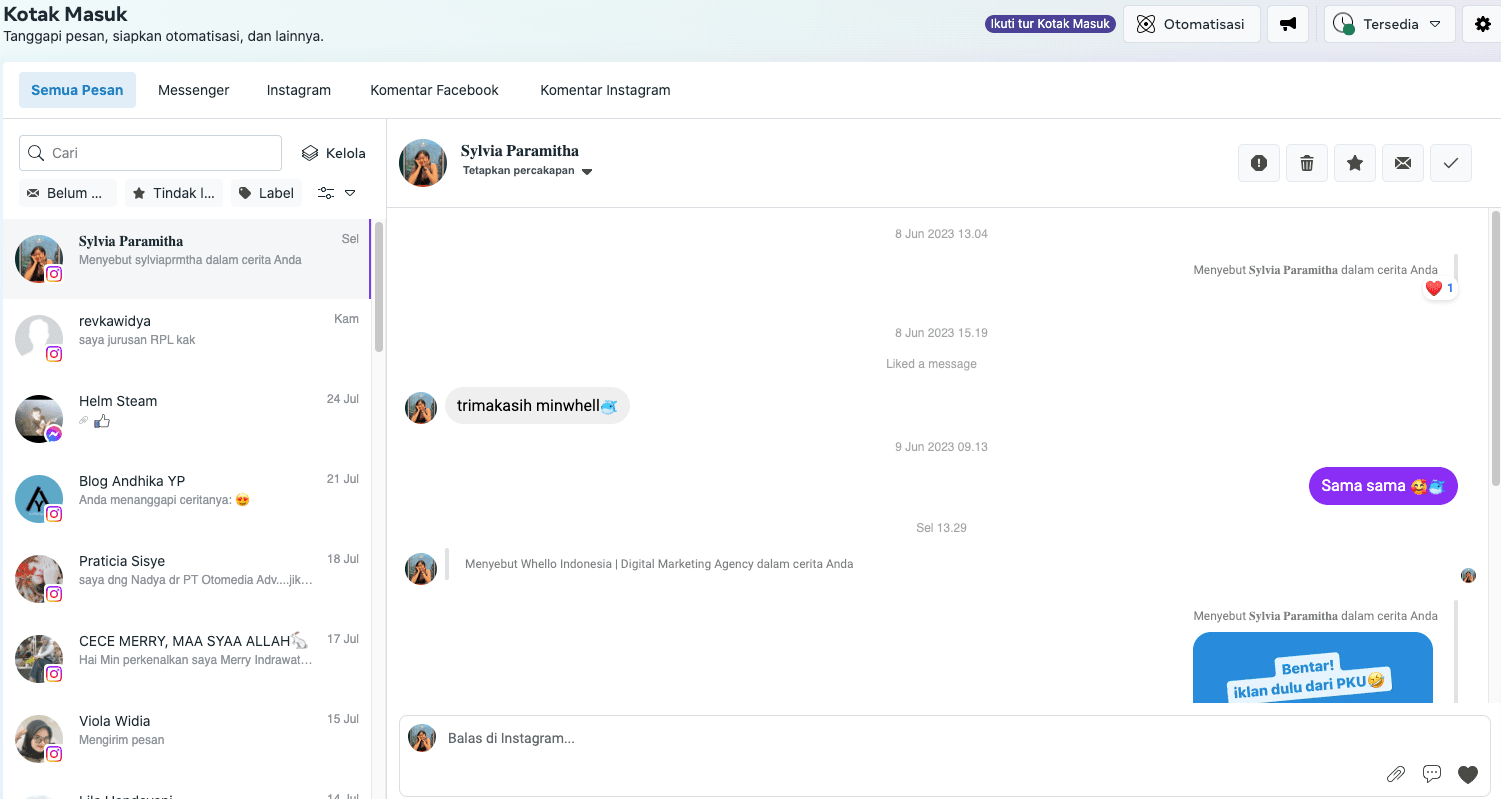Open saved replies speech bubble icon

pos(1432,773)
